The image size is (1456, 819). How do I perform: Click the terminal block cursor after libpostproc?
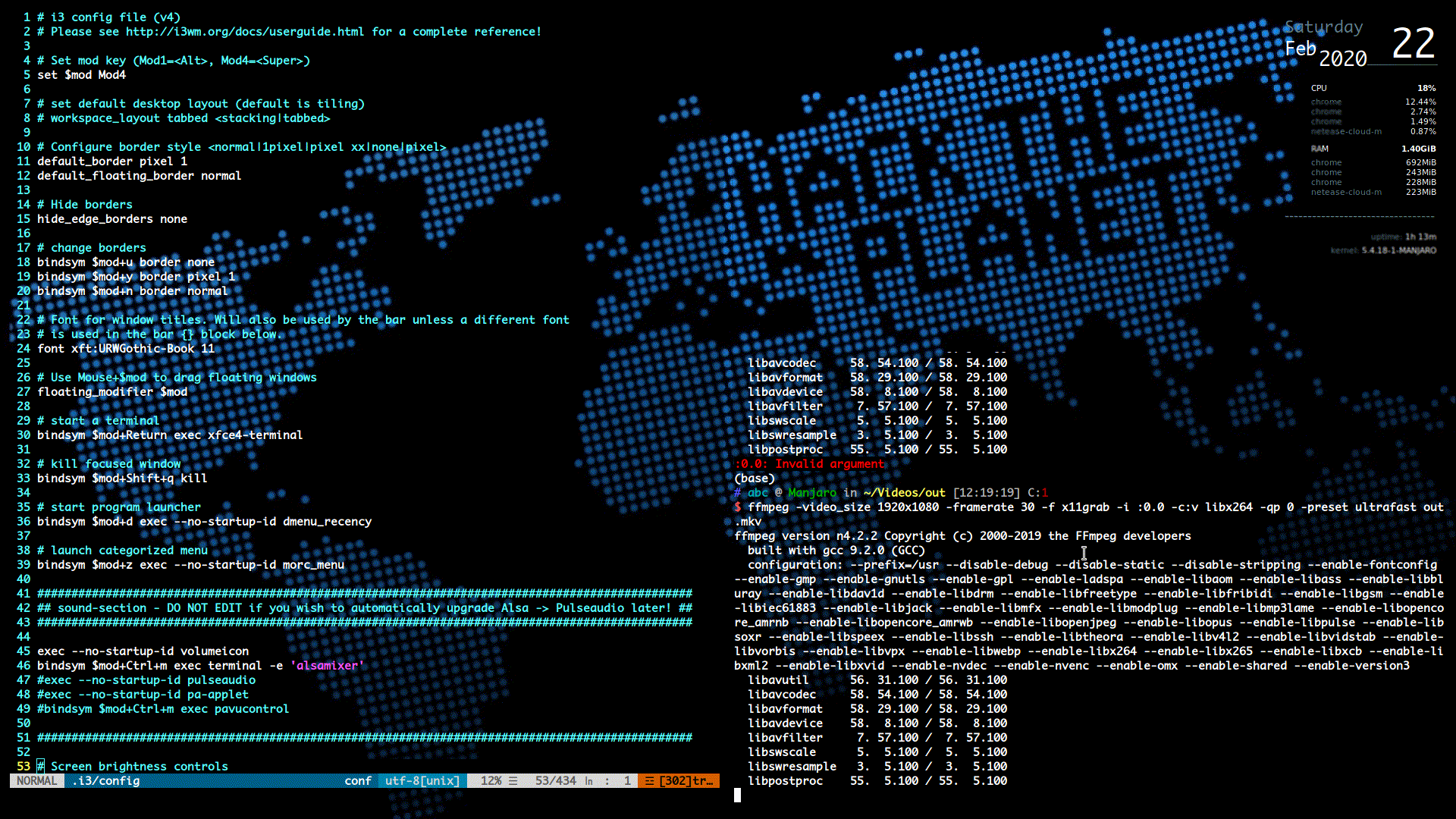(x=737, y=795)
